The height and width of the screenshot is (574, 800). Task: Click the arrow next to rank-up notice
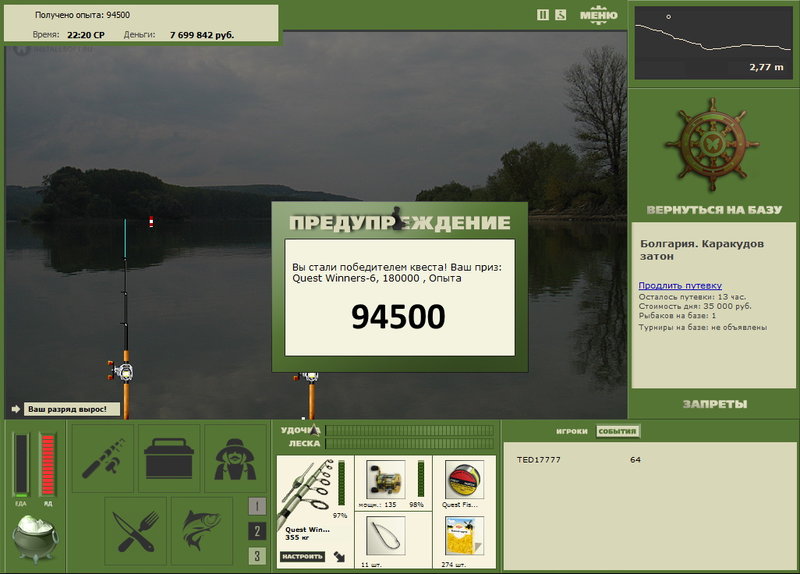coord(15,409)
